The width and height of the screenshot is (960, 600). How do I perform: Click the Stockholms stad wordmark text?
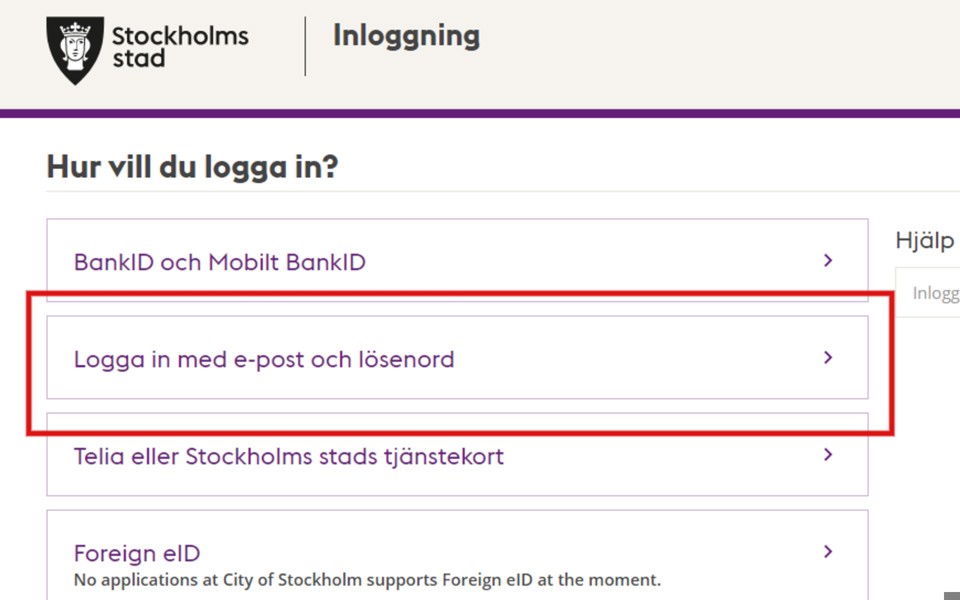(179, 47)
